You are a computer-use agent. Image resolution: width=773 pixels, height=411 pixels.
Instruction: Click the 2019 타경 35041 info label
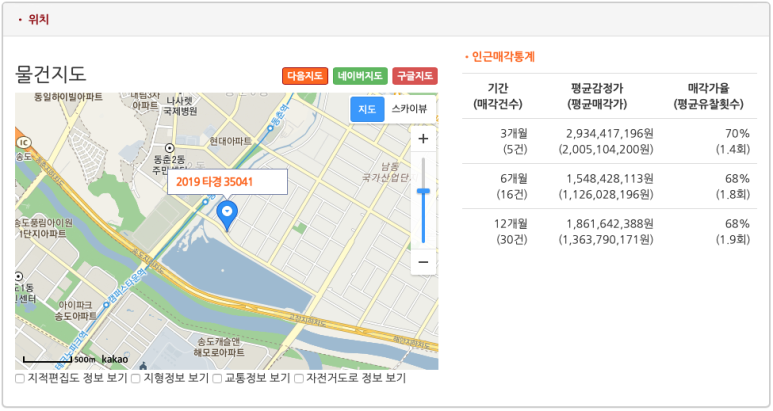227,182
